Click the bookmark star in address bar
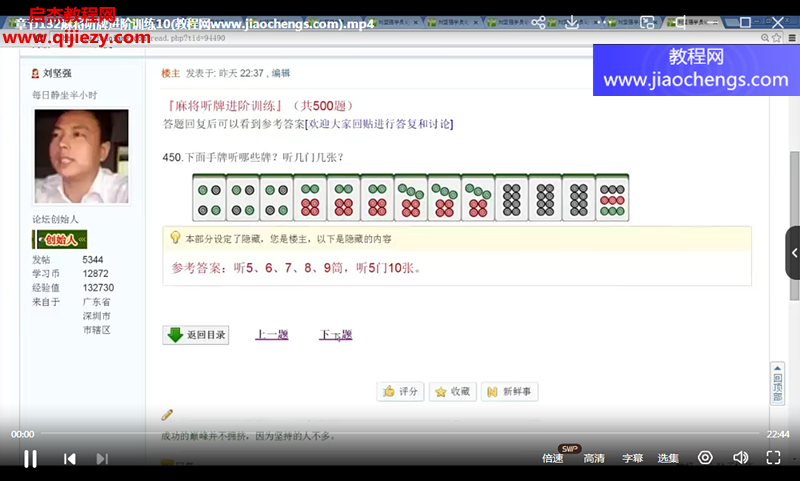 click(x=777, y=38)
